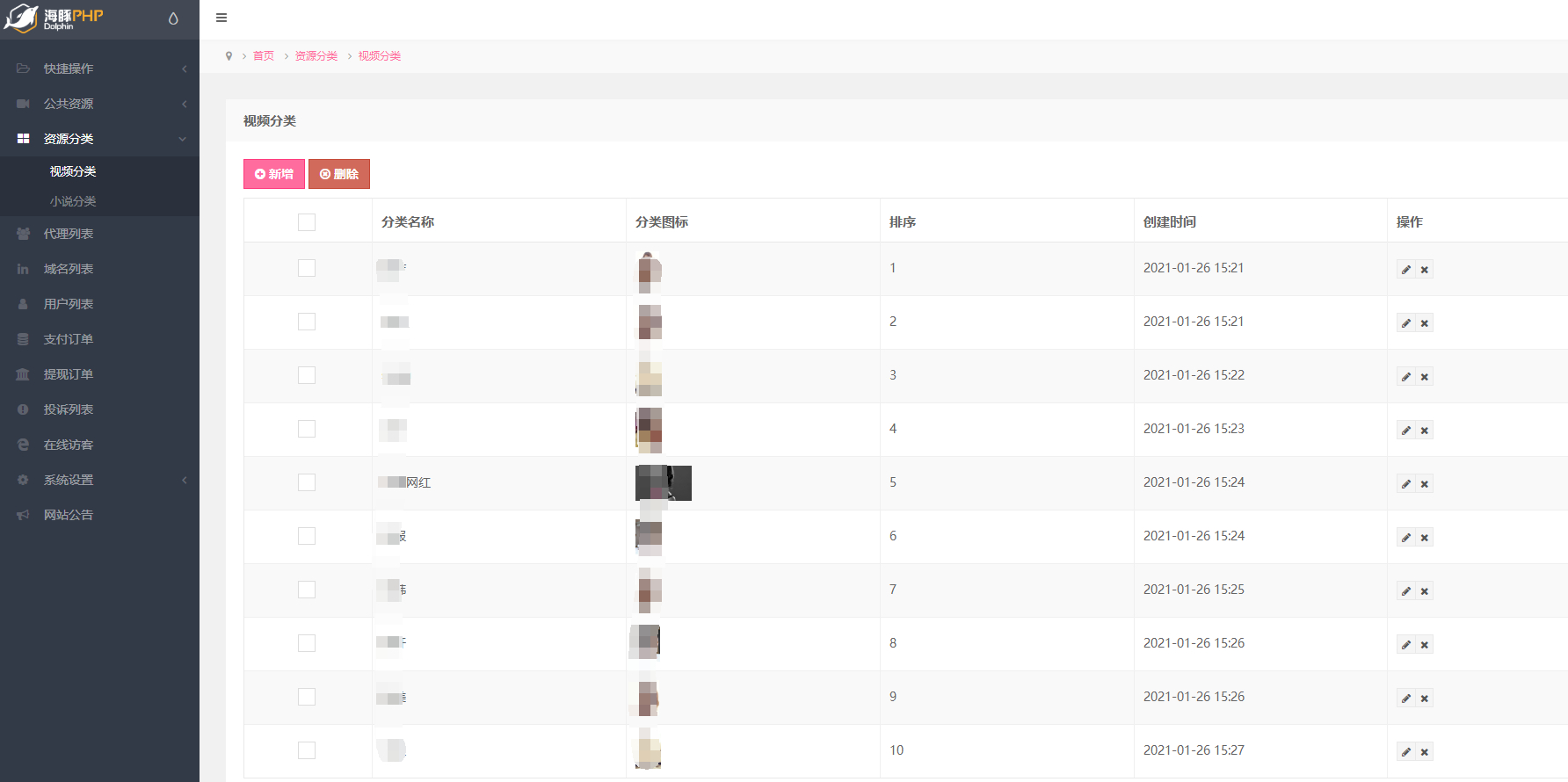Select the 网红 row checkbox
Screen dimensions: 1568x782
[307, 482]
